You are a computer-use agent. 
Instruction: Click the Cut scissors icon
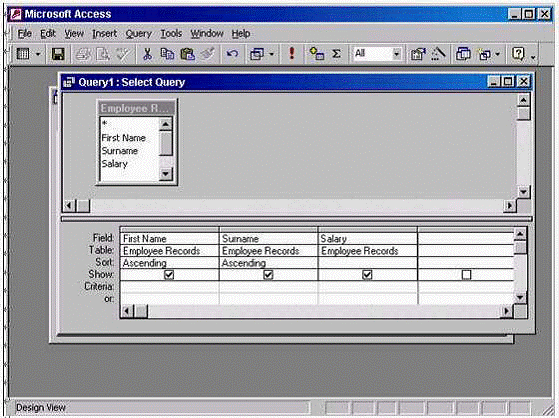[x=147, y=54]
